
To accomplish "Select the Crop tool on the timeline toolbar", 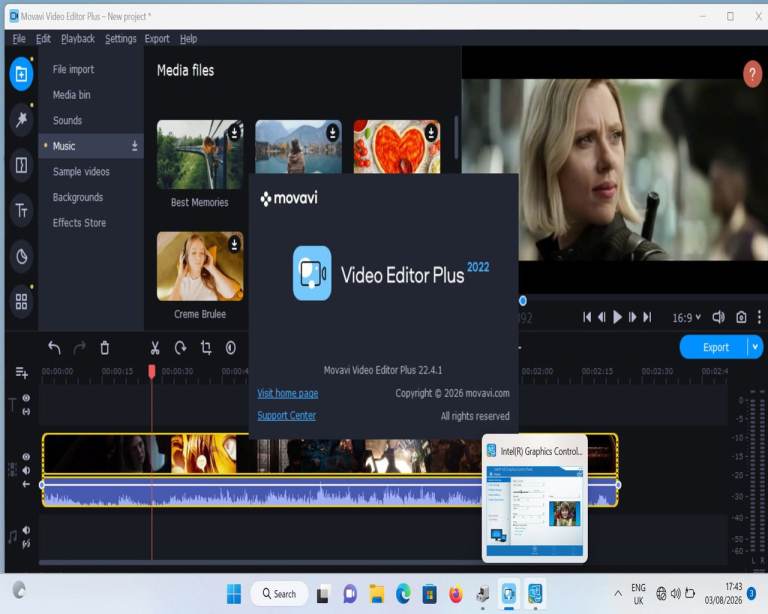I will [206, 348].
